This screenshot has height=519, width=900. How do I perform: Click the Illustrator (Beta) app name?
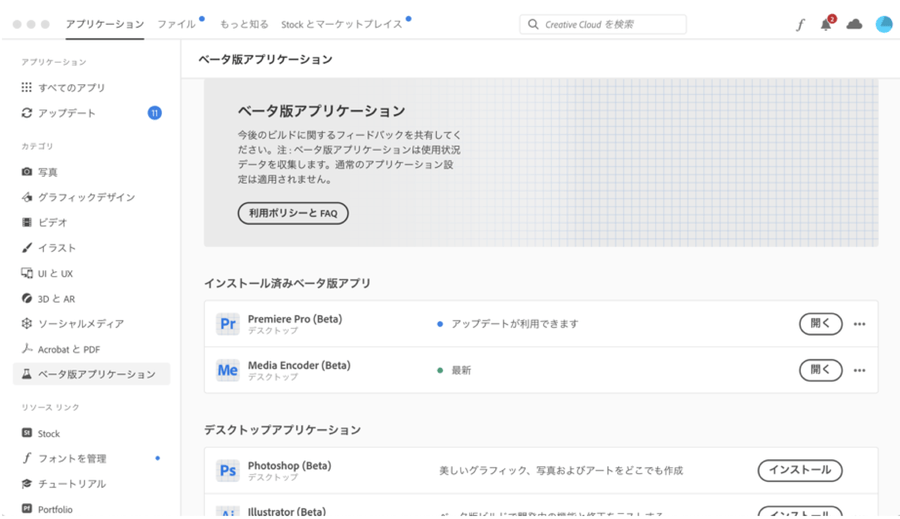click(287, 511)
